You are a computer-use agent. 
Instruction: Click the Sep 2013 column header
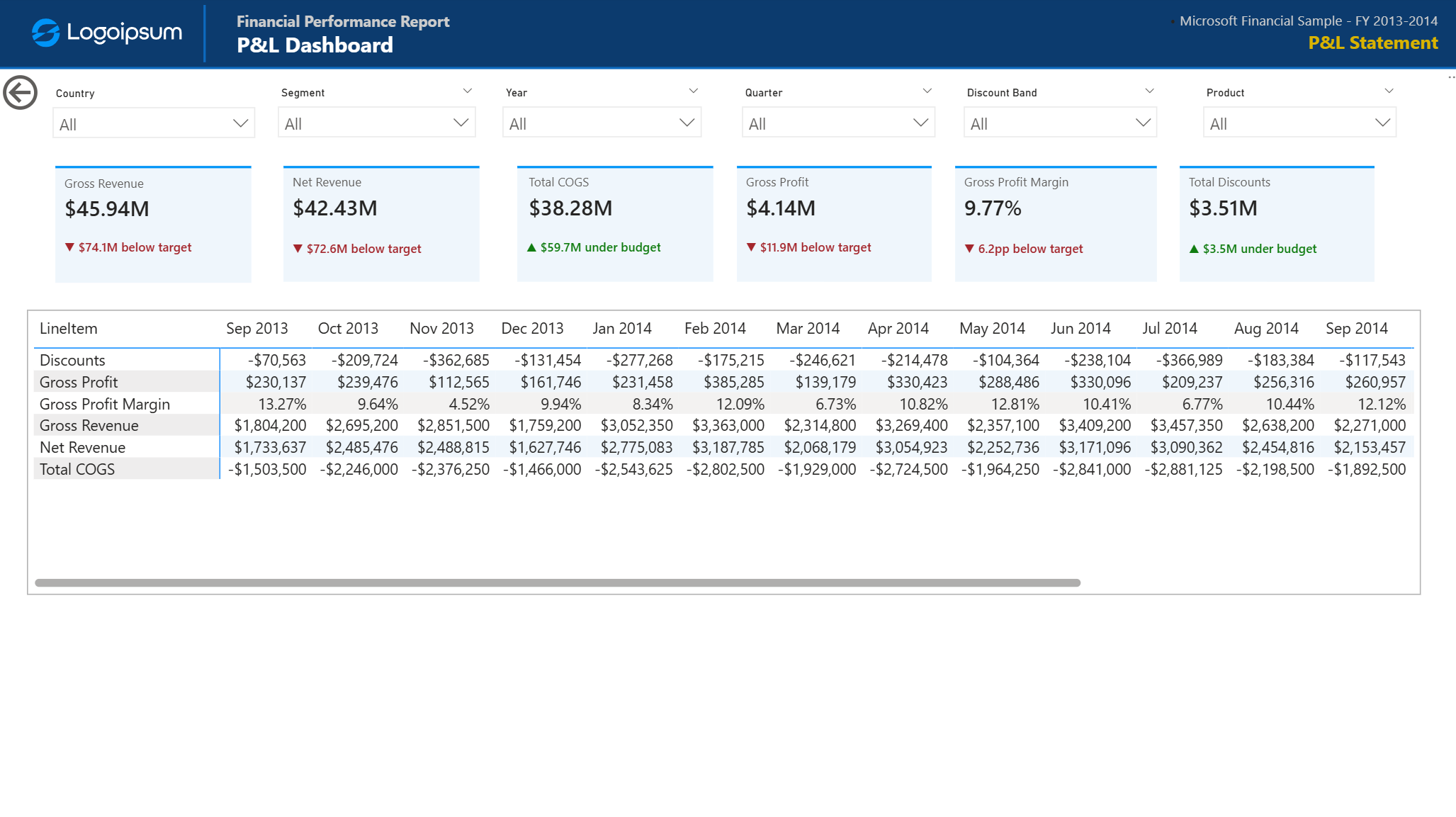click(x=257, y=329)
